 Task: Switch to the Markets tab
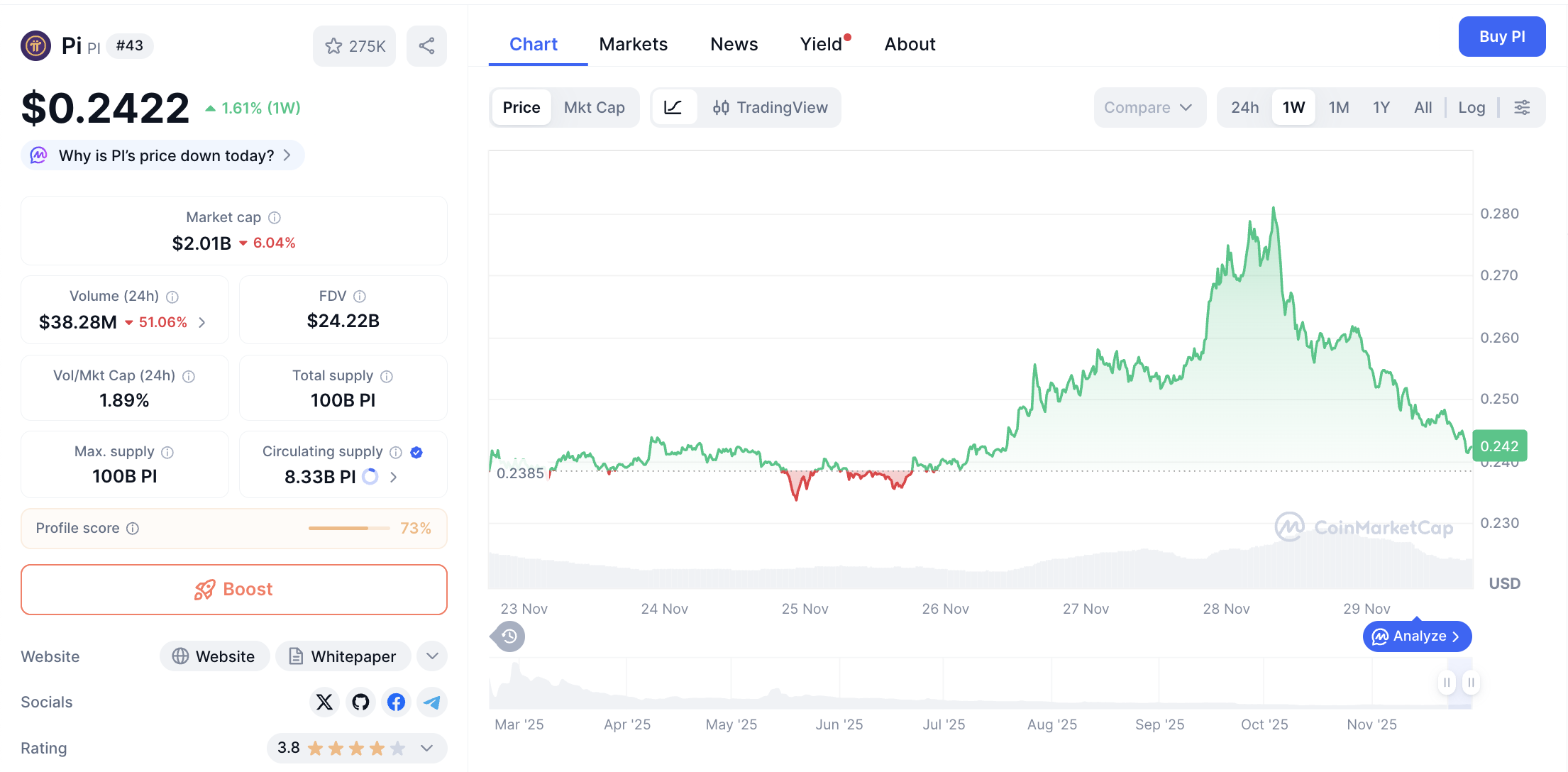pyautogui.click(x=634, y=43)
